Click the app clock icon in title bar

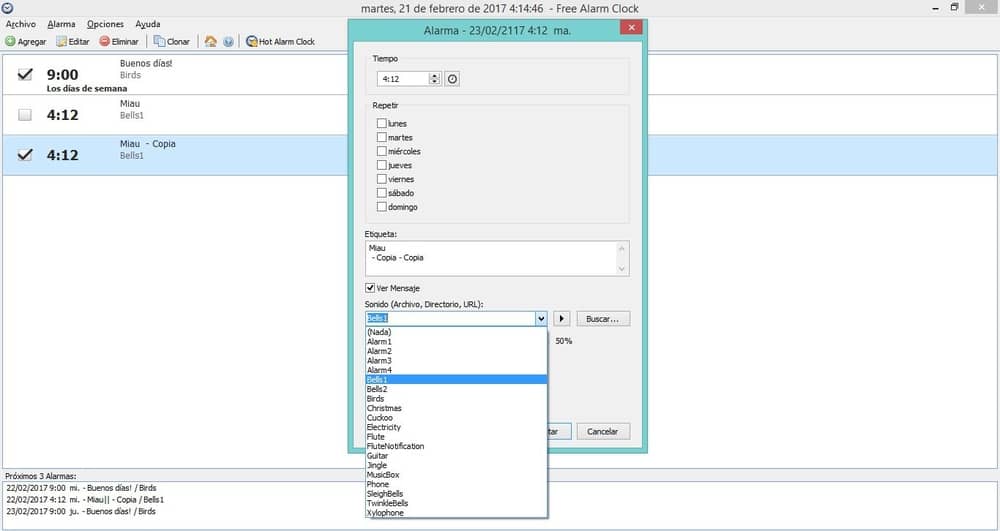pyautogui.click(x=8, y=8)
